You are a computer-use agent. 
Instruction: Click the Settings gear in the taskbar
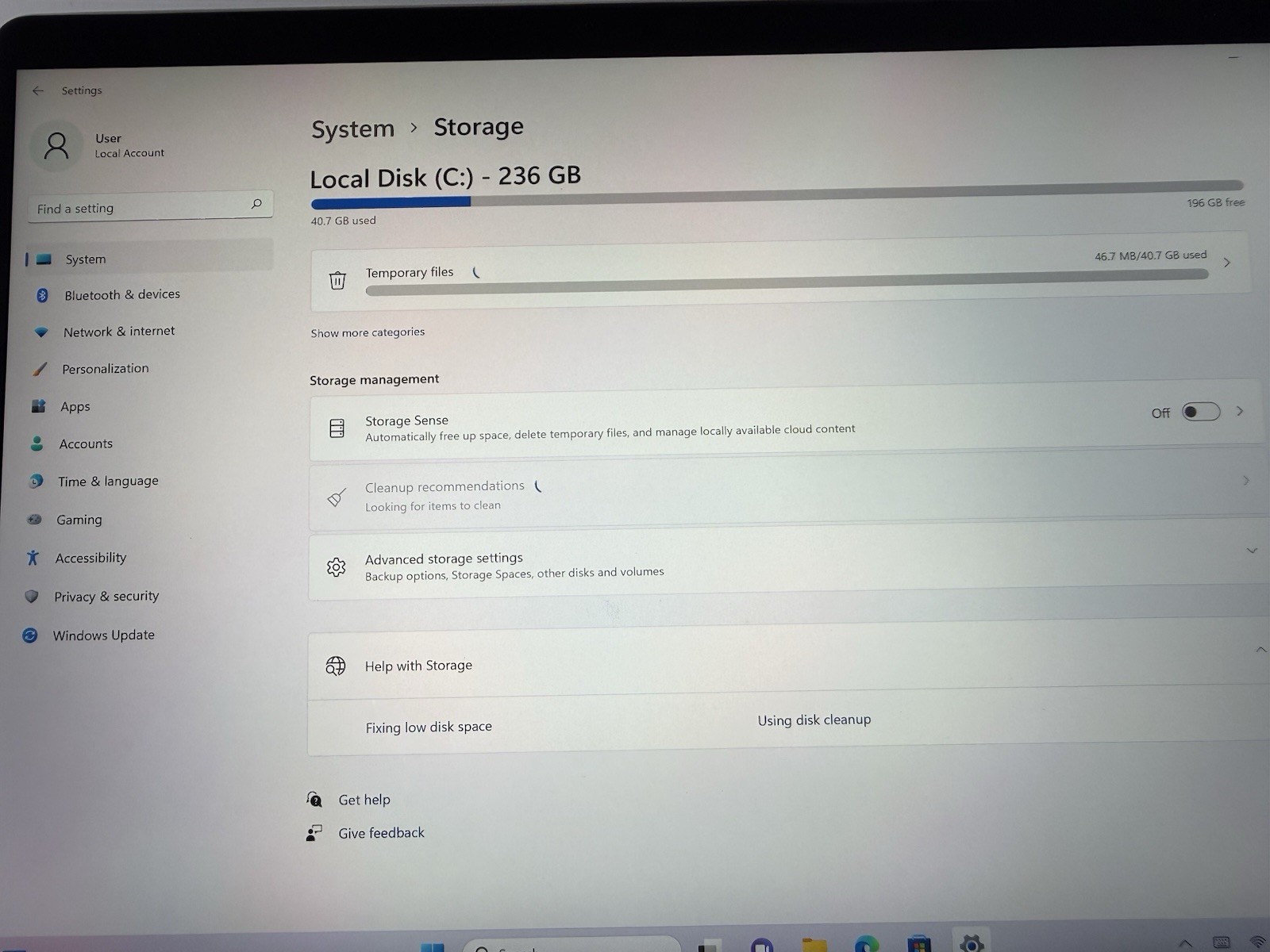pos(972,942)
